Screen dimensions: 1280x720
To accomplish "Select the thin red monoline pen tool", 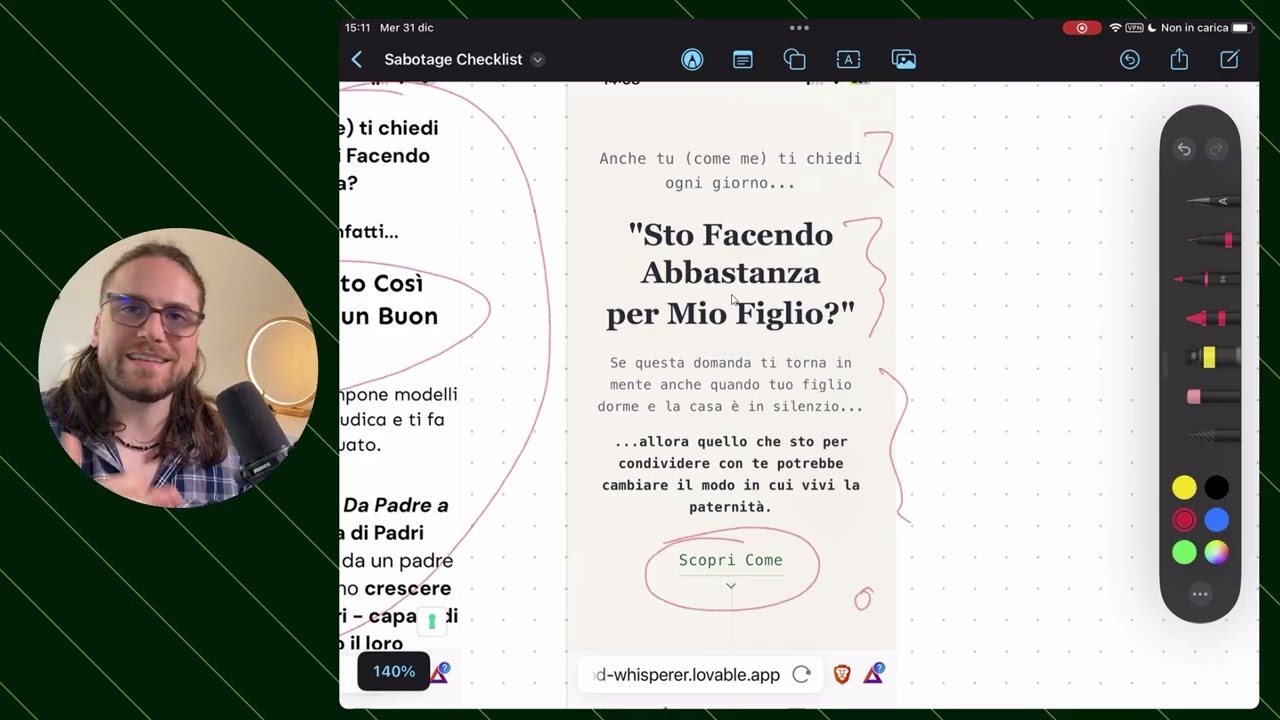I will [x=1208, y=279].
